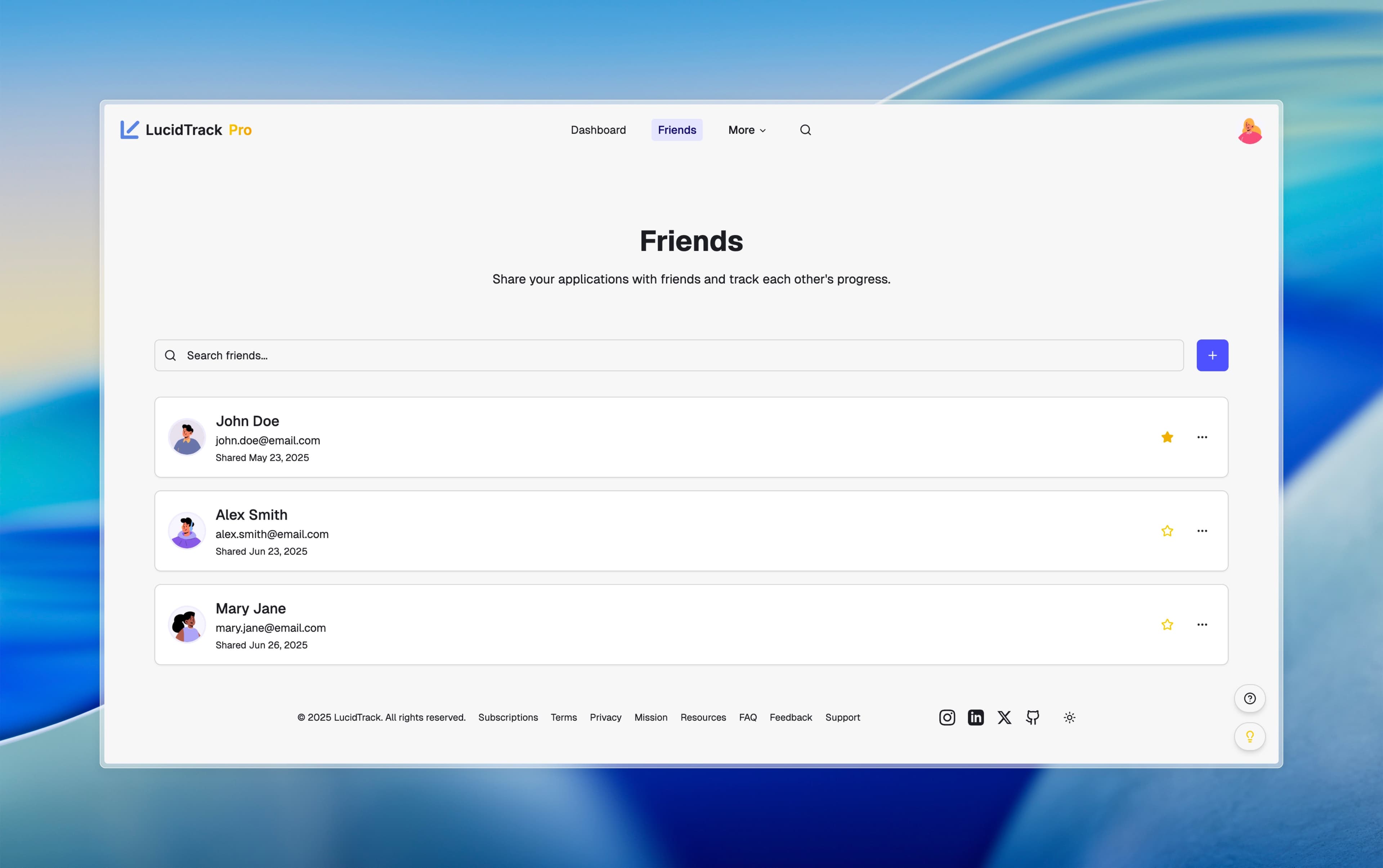Favorite Alex Smith by clicking his star
The image size is (1383, 868).
pyautogui.click(x=1167, y=530)
